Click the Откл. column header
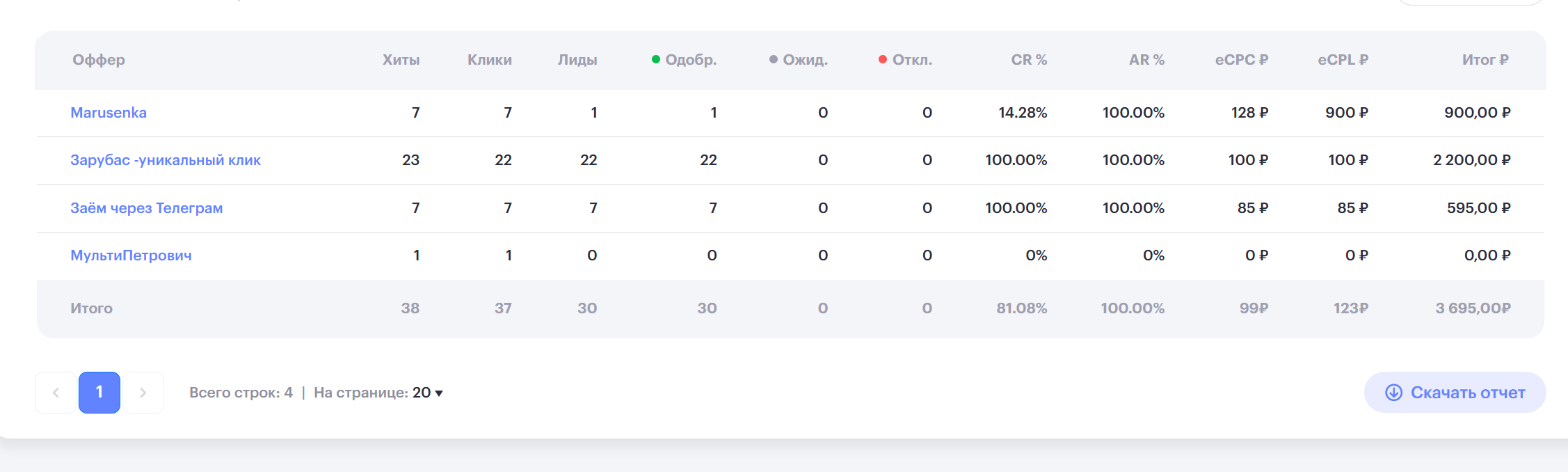Viewport: 1568px width, 472px height. point(905,60)
